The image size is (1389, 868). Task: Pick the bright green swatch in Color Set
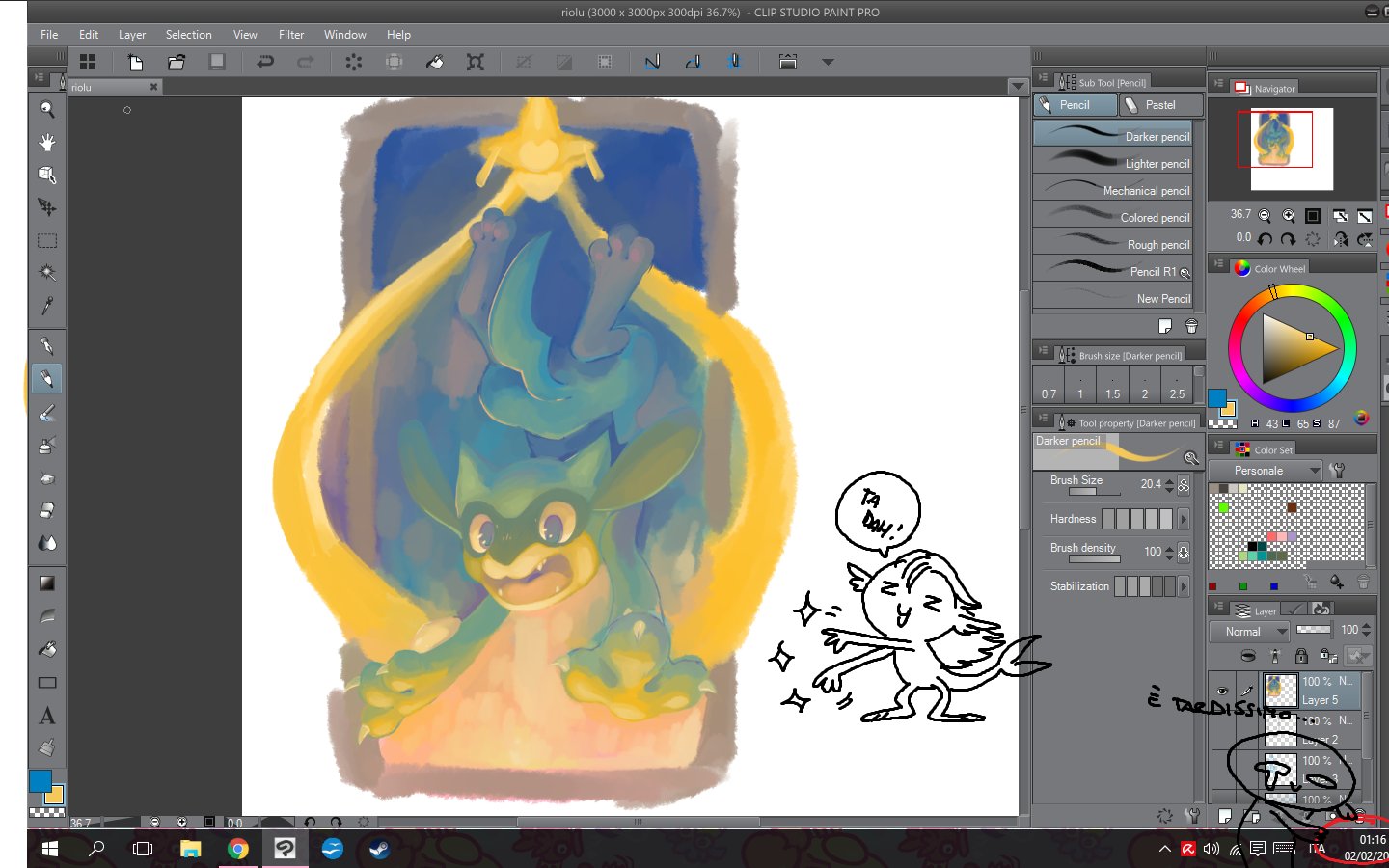pos(1223,507)
